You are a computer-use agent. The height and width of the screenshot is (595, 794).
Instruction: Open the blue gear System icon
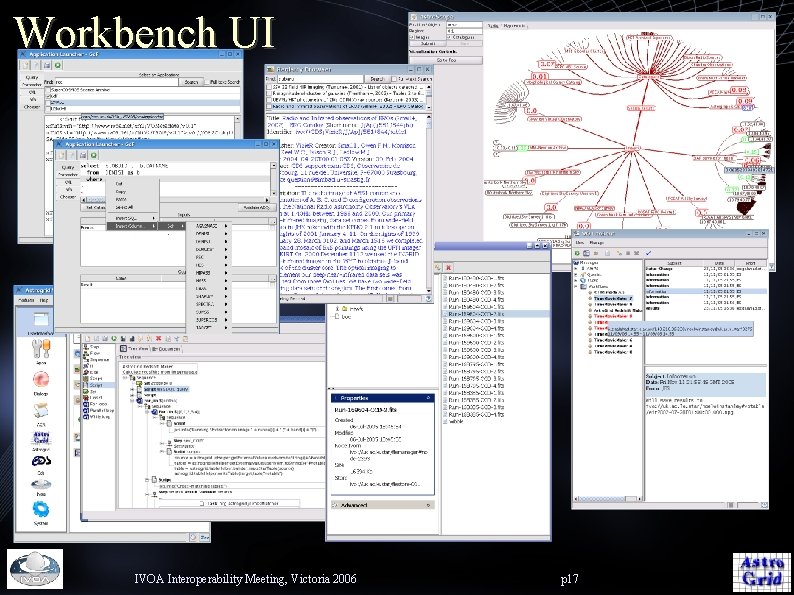click(41, 509)
